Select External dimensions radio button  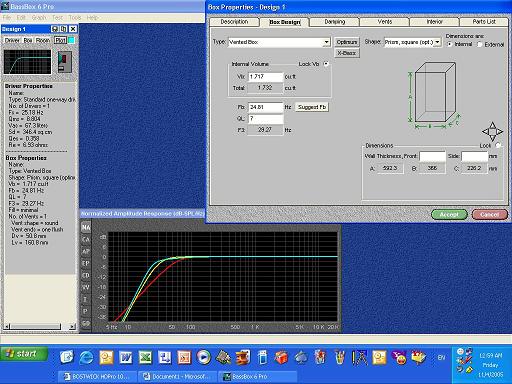point(480,44)
